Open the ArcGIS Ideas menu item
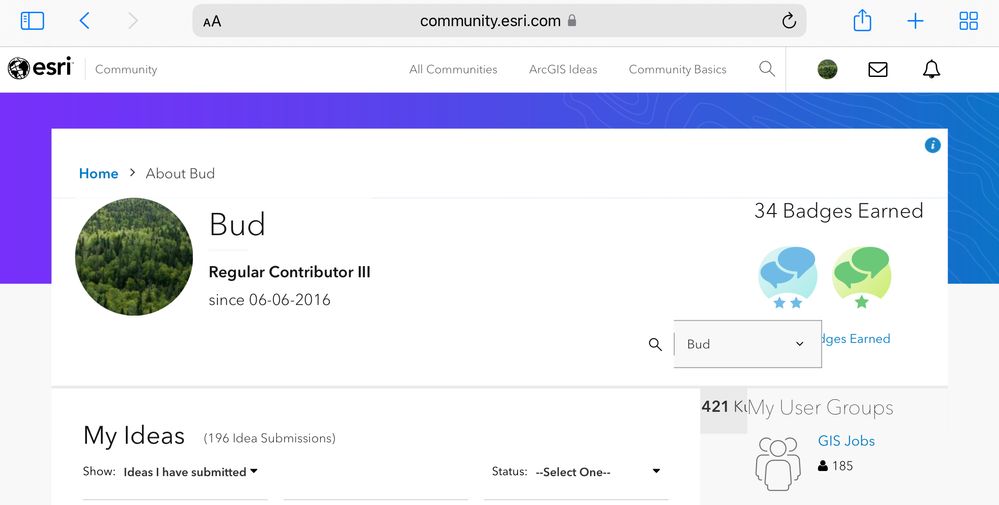Image resolution: width=999 pixels, height=505 pixels. coord(563,70)
